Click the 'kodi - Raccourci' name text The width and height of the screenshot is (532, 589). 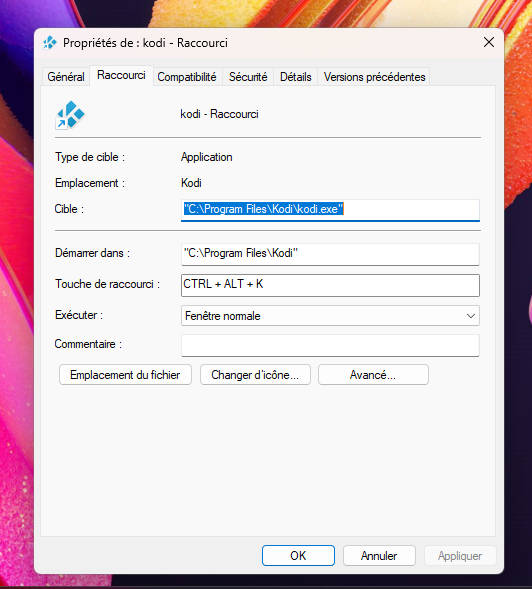point(219,114)
